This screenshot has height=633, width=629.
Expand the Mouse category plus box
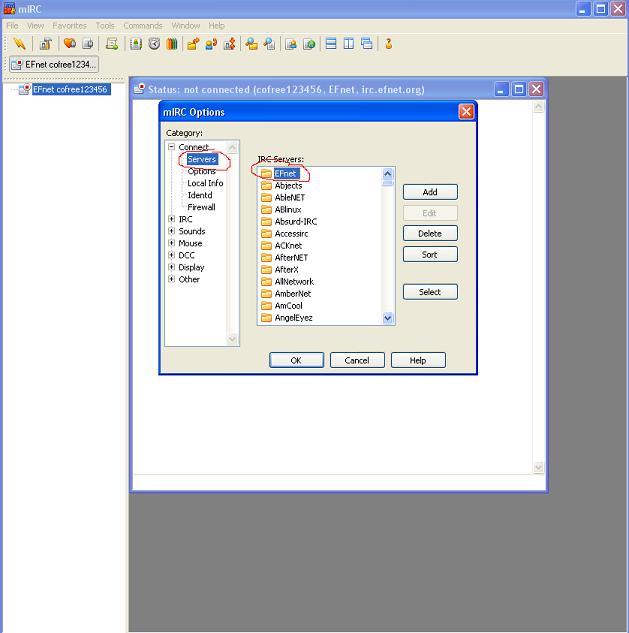(172, 243)
